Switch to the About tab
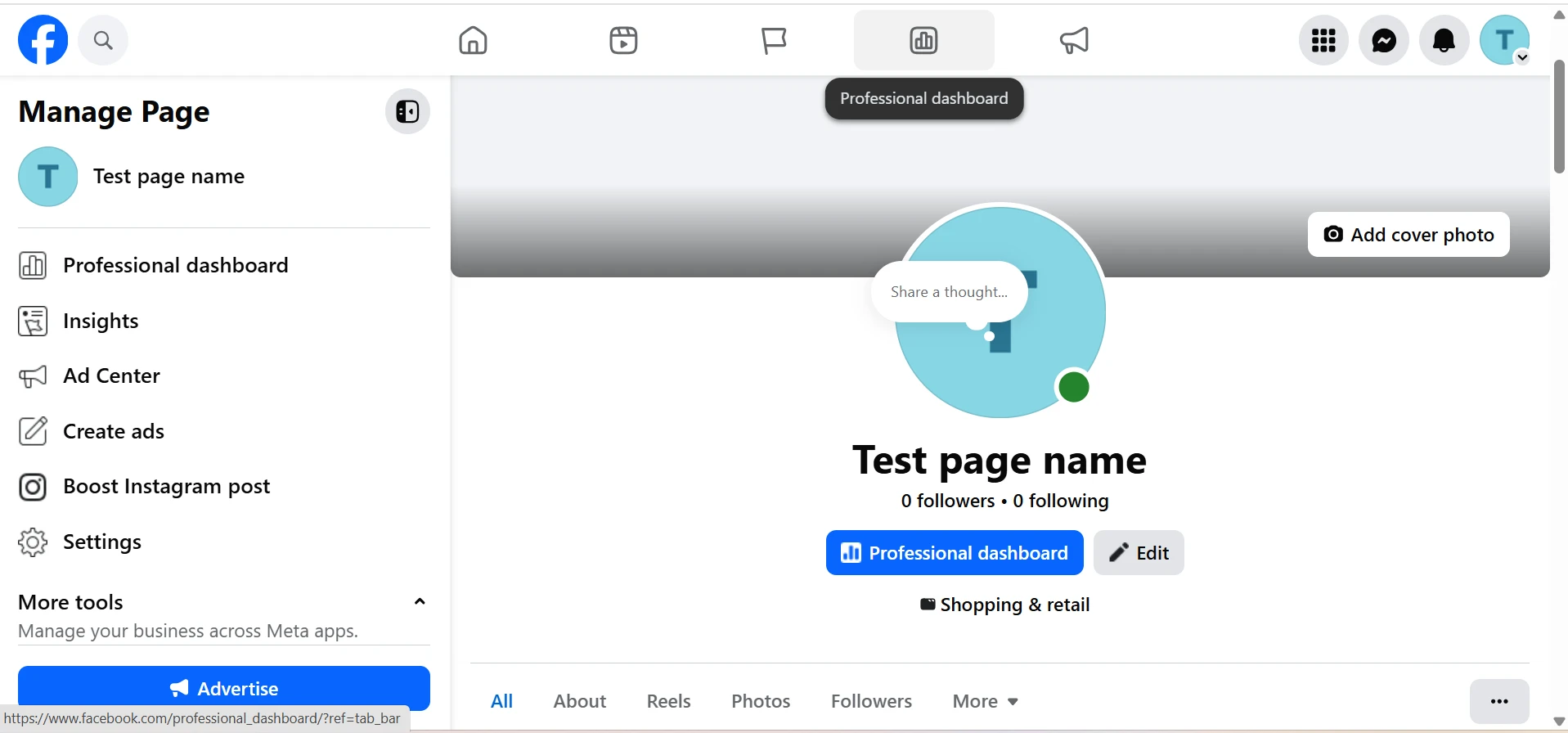 [579, 701]
